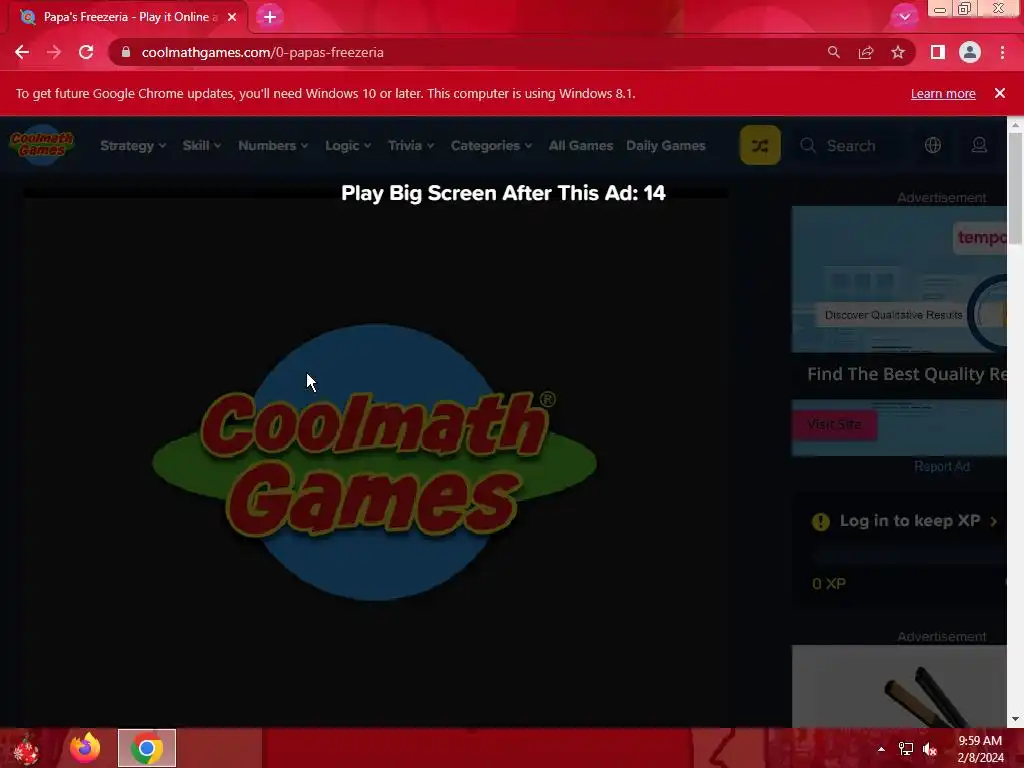Click the site Search field
The width and height of the screenshot is (1024, 768).
[851, 146]
